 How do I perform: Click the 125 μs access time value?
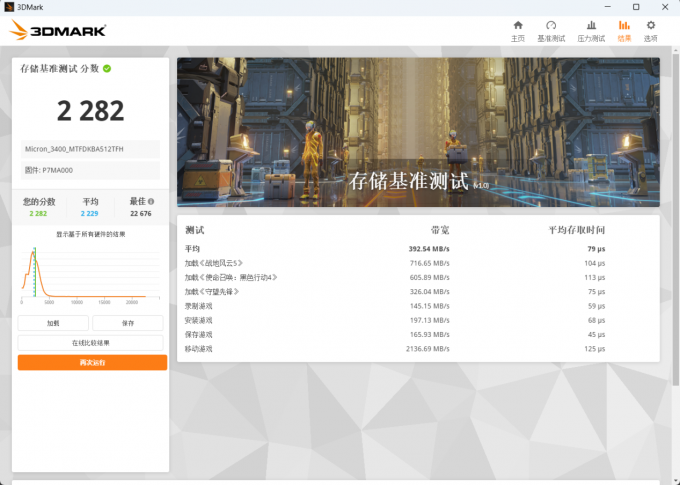coord(595,349)
